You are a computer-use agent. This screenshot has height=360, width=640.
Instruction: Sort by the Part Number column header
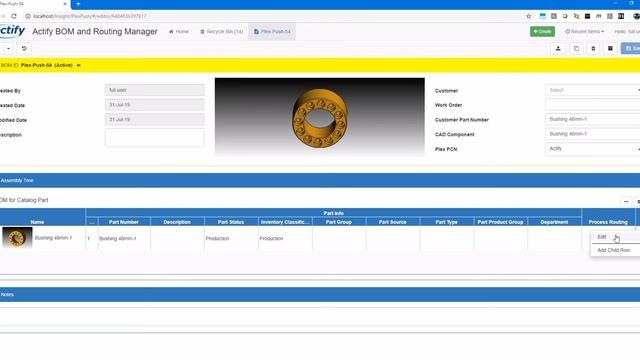124,222
